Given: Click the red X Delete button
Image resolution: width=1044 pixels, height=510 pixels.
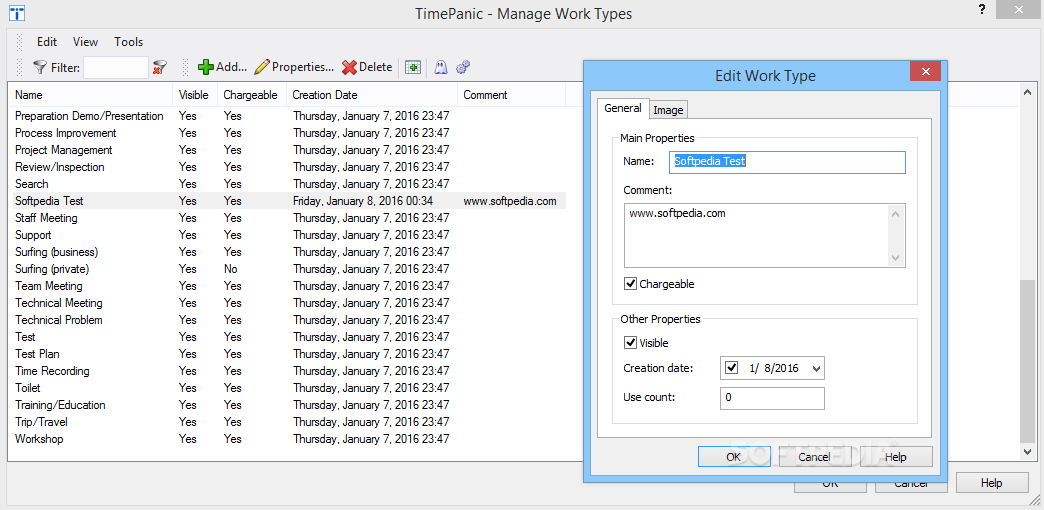Looking at the screenshot, I should click(x=367, y=67).
